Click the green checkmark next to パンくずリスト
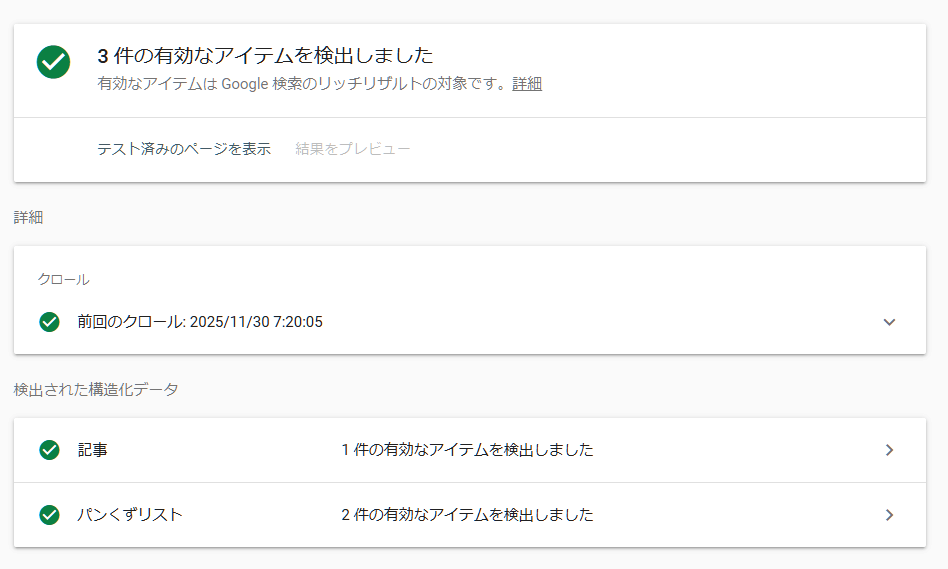This screenshot has width=948, height=569. tap(49, 515)
